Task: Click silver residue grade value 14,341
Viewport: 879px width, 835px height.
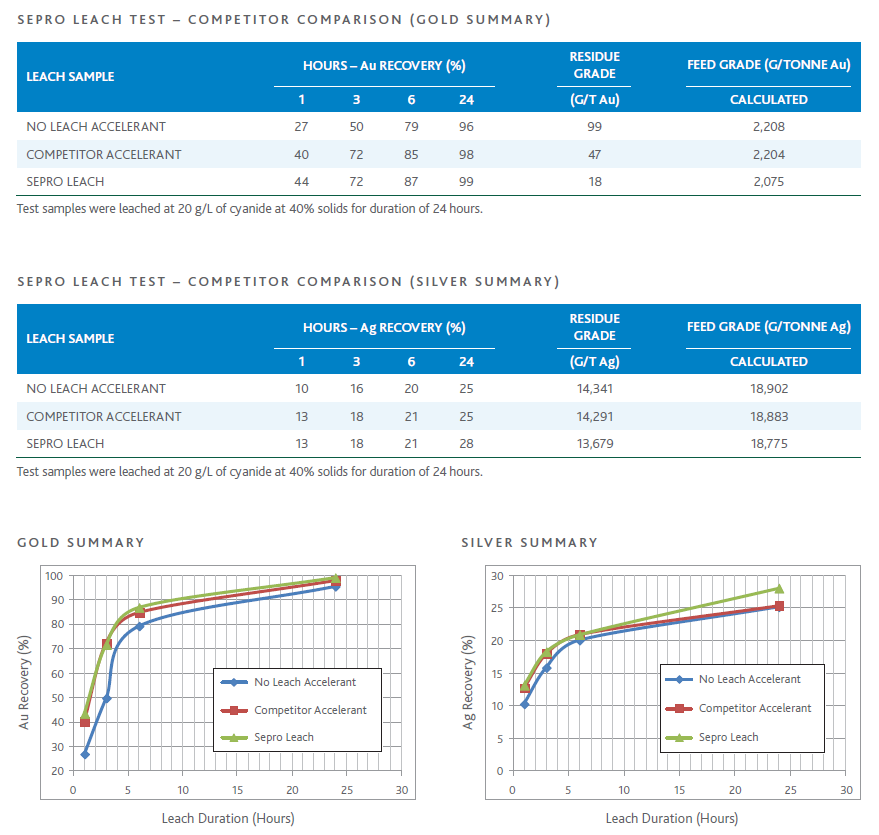Action: coord(595,389)
